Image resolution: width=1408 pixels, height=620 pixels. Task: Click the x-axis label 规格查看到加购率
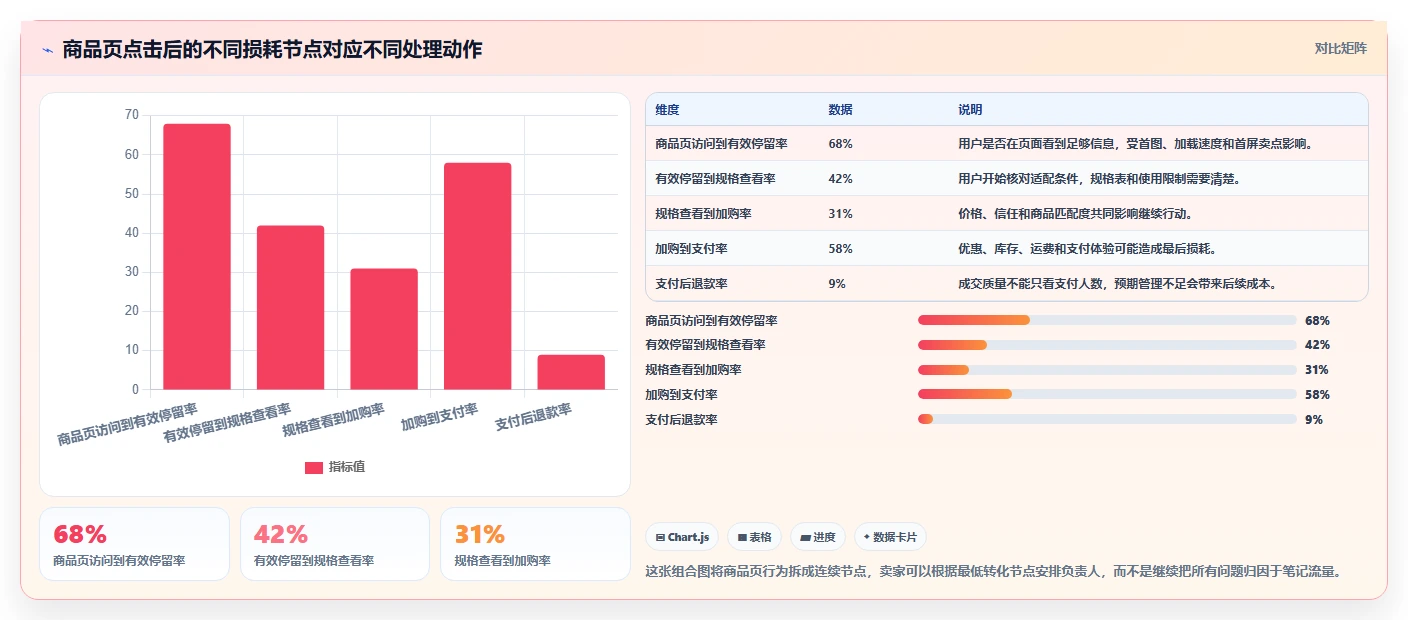[x=333, y=421]
